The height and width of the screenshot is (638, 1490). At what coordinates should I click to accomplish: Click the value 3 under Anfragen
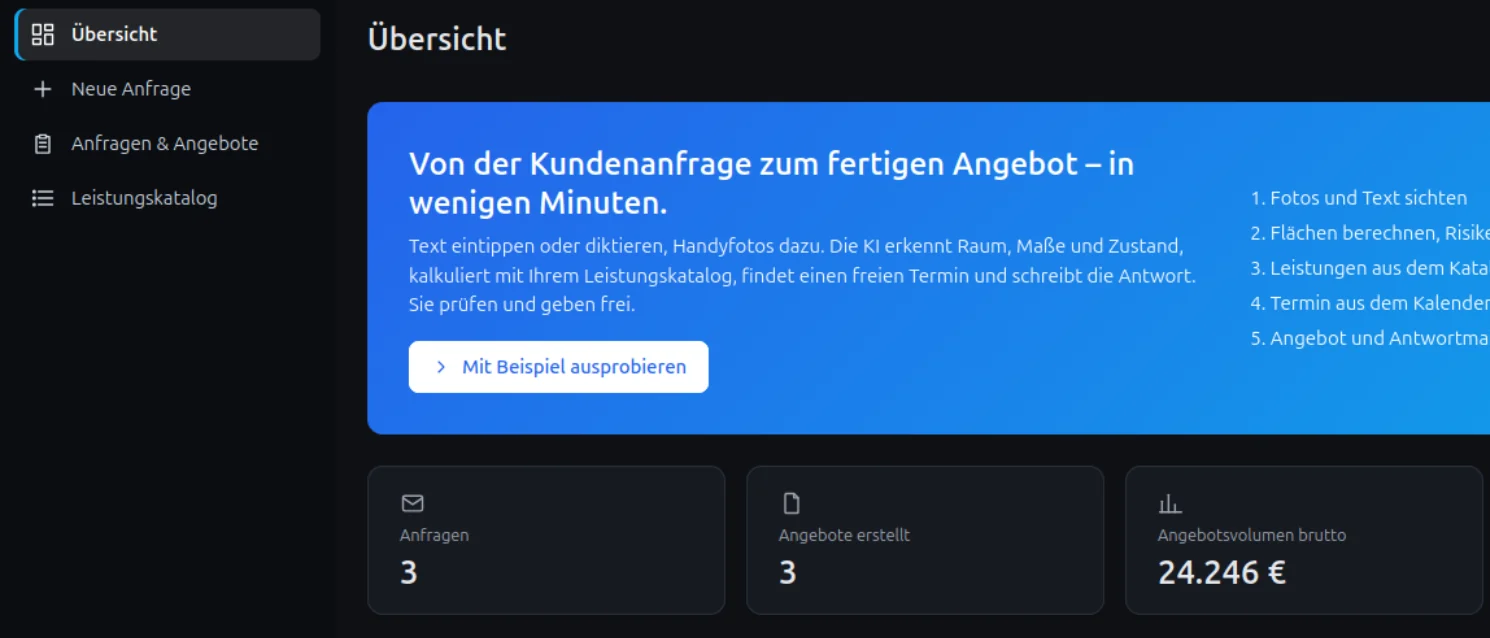click(x=408, y=572)
